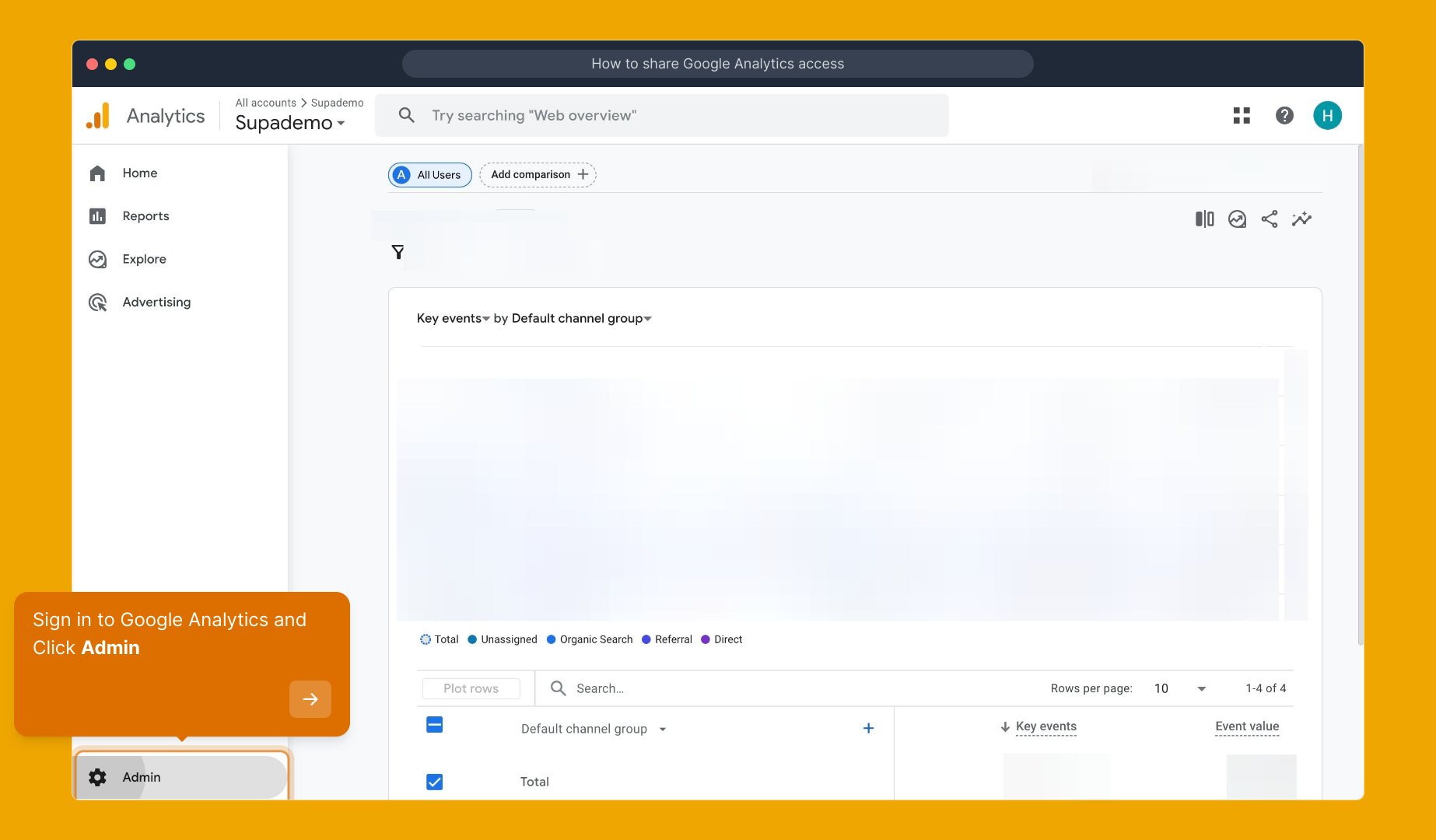Open the comparison panel toggle icon
1436x840 pixels.
pos(1204,219)
